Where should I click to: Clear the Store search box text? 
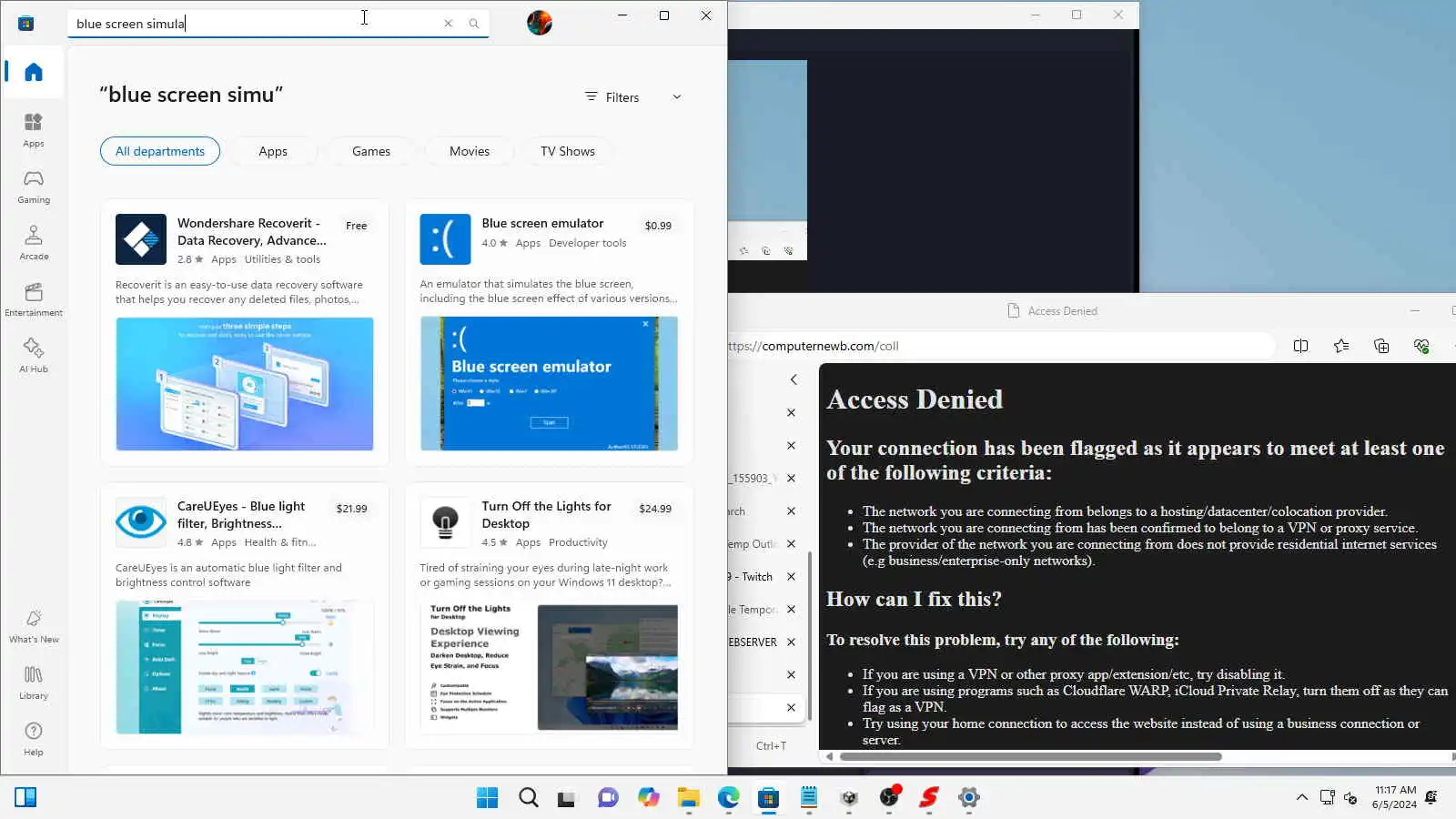click(x=448, y=24)
